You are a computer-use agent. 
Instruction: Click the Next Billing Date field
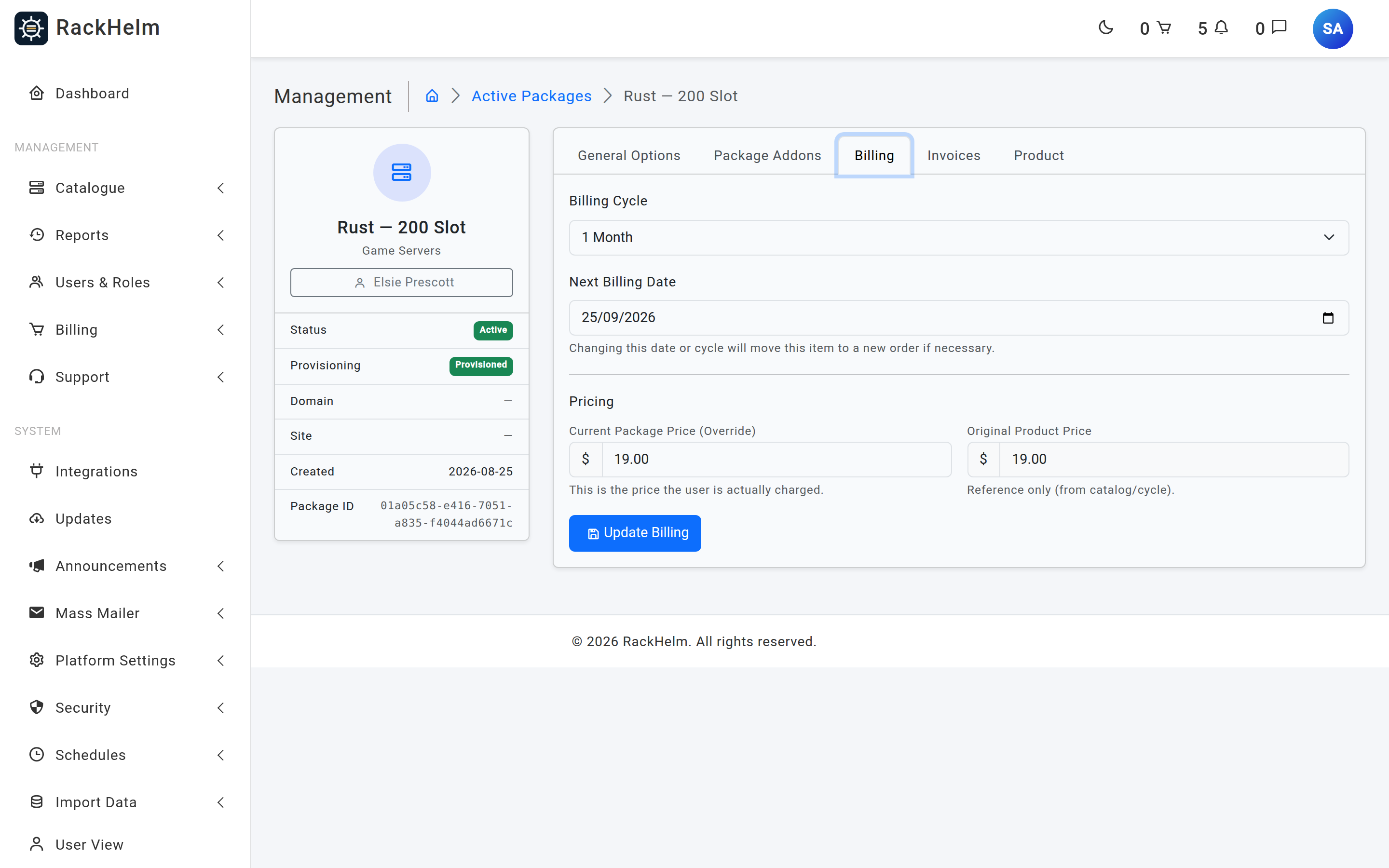[958, 317]
